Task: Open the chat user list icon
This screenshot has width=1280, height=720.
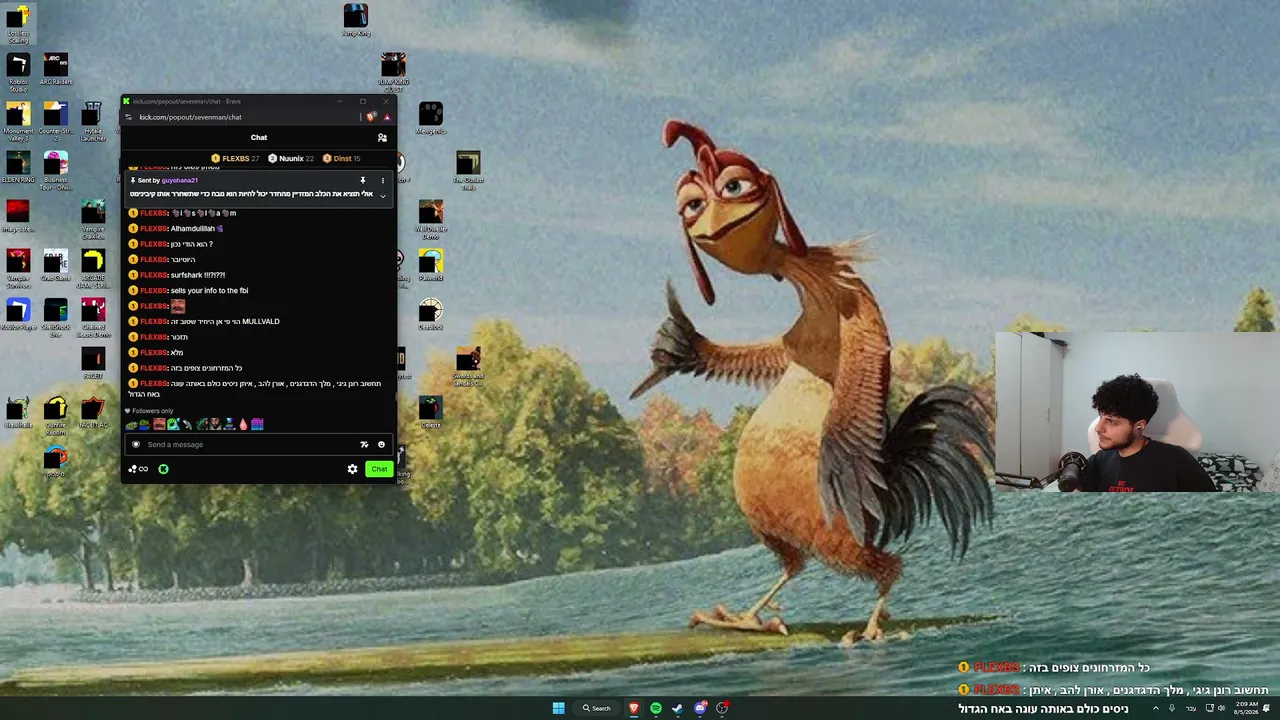Action: pyautogui.click(x=382, y=137)
